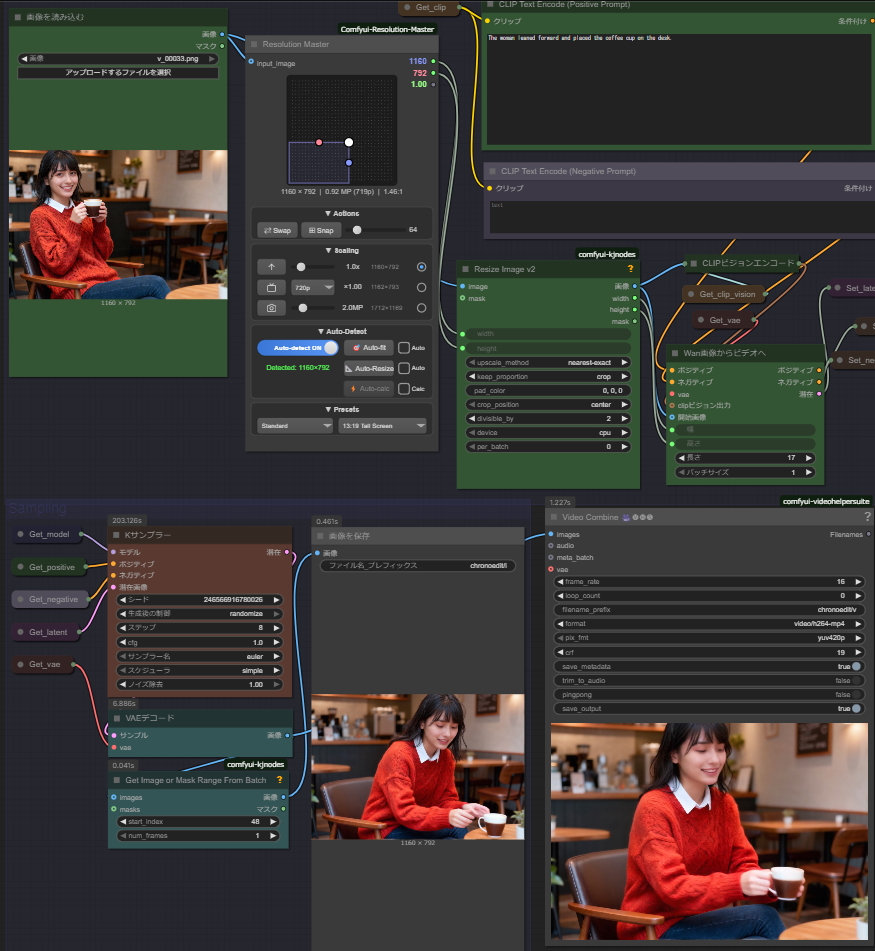Increase ステップ value with its right arrow
Image resolution: width=875 pixels, height=951 pixels.
pyautogui.click(x=277, y=628)
